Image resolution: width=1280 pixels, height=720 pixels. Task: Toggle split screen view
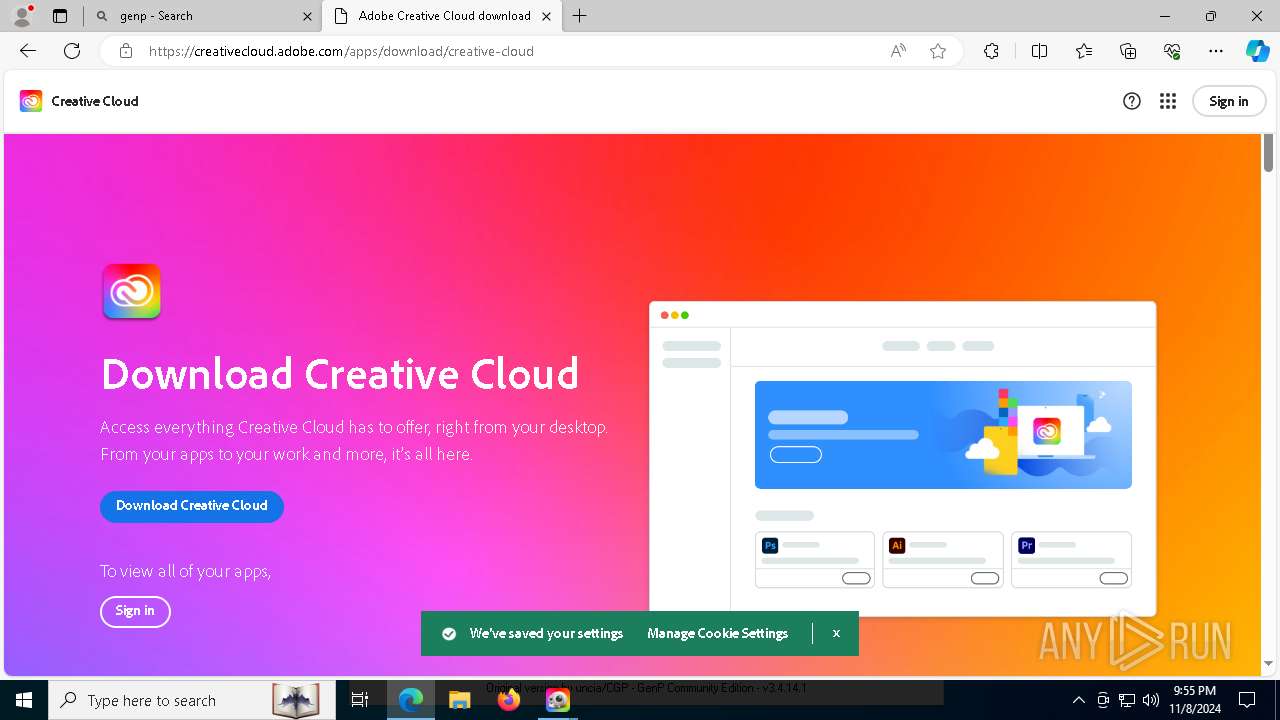click(1039, 51)
